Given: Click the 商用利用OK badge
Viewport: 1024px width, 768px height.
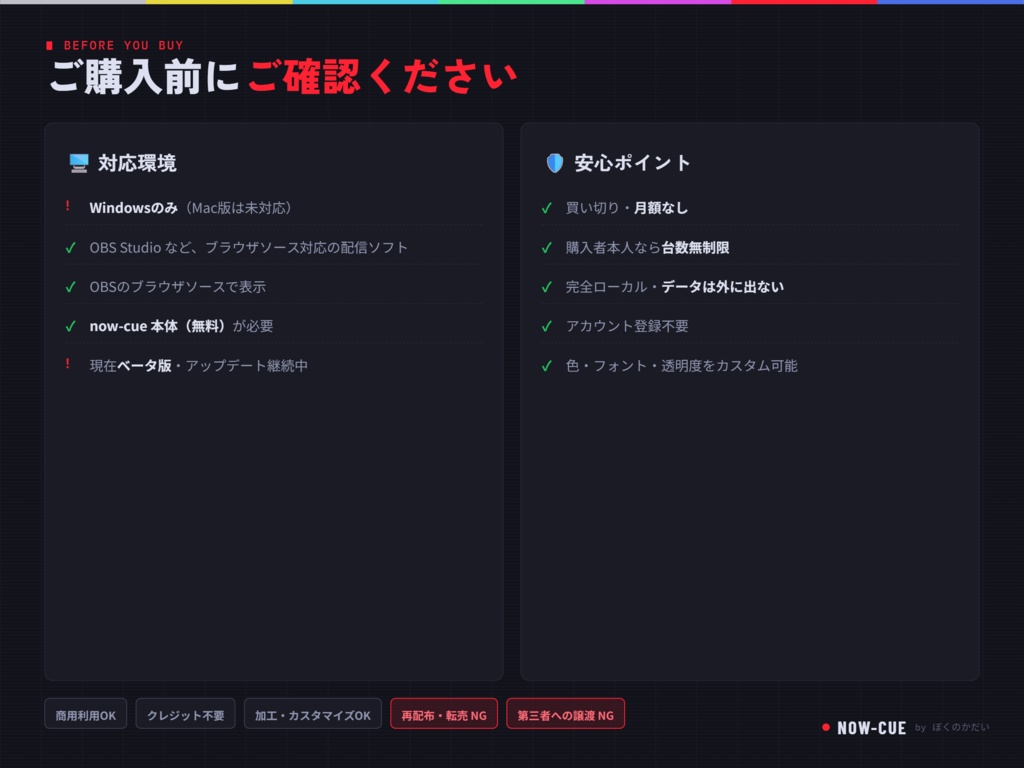Looking at the screenshot, I should coord(86,715).
